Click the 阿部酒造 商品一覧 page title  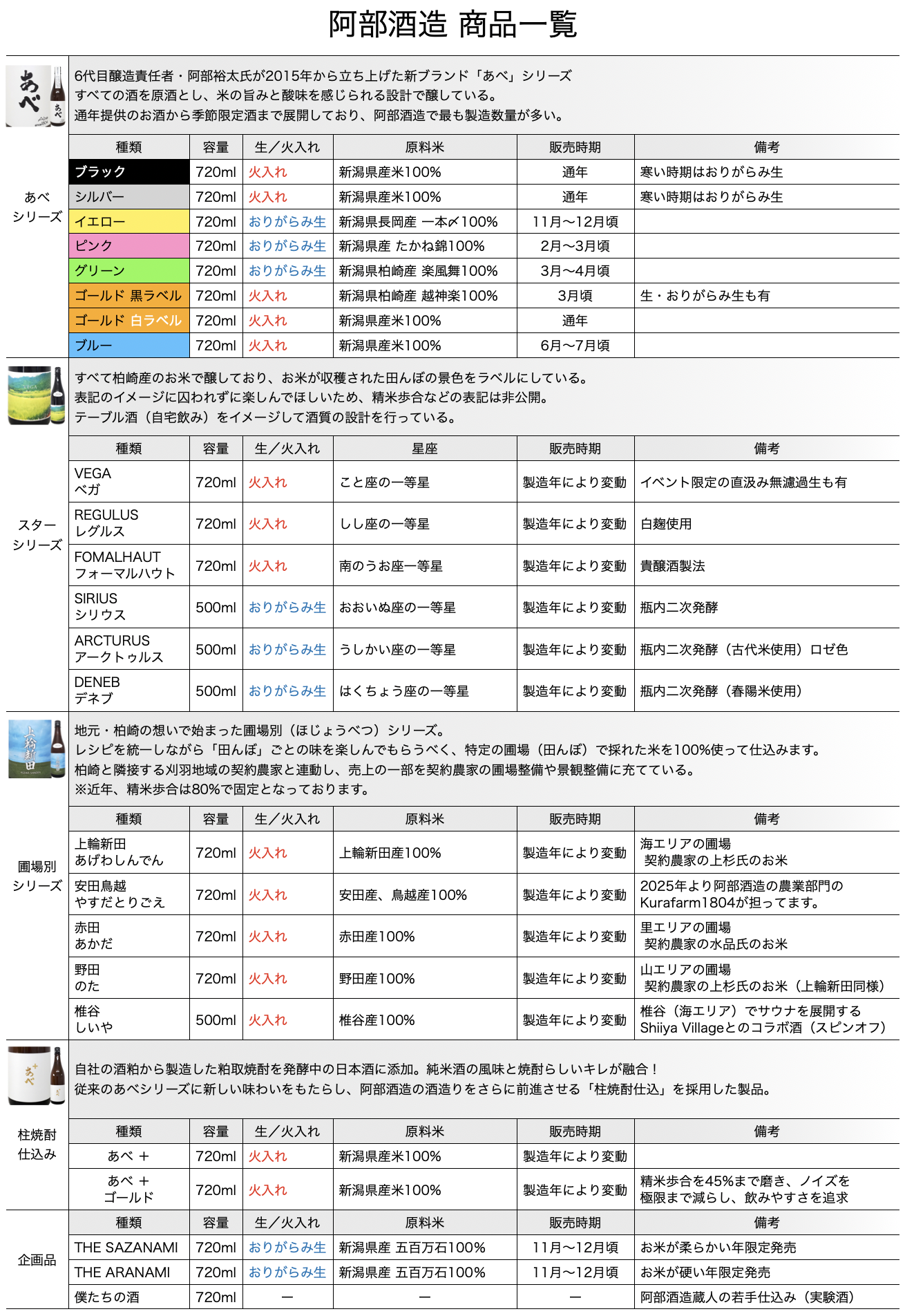[x=452, y=26]
